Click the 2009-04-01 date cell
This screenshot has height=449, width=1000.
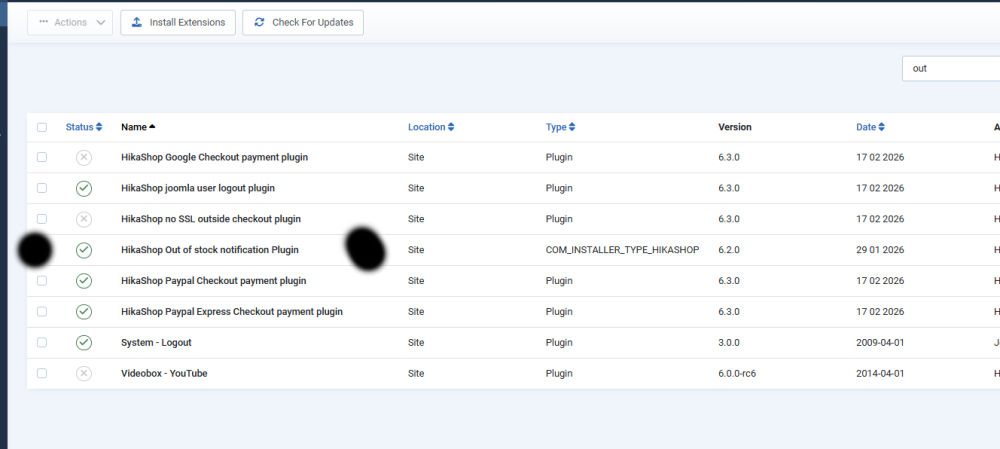tap(880, 342)
